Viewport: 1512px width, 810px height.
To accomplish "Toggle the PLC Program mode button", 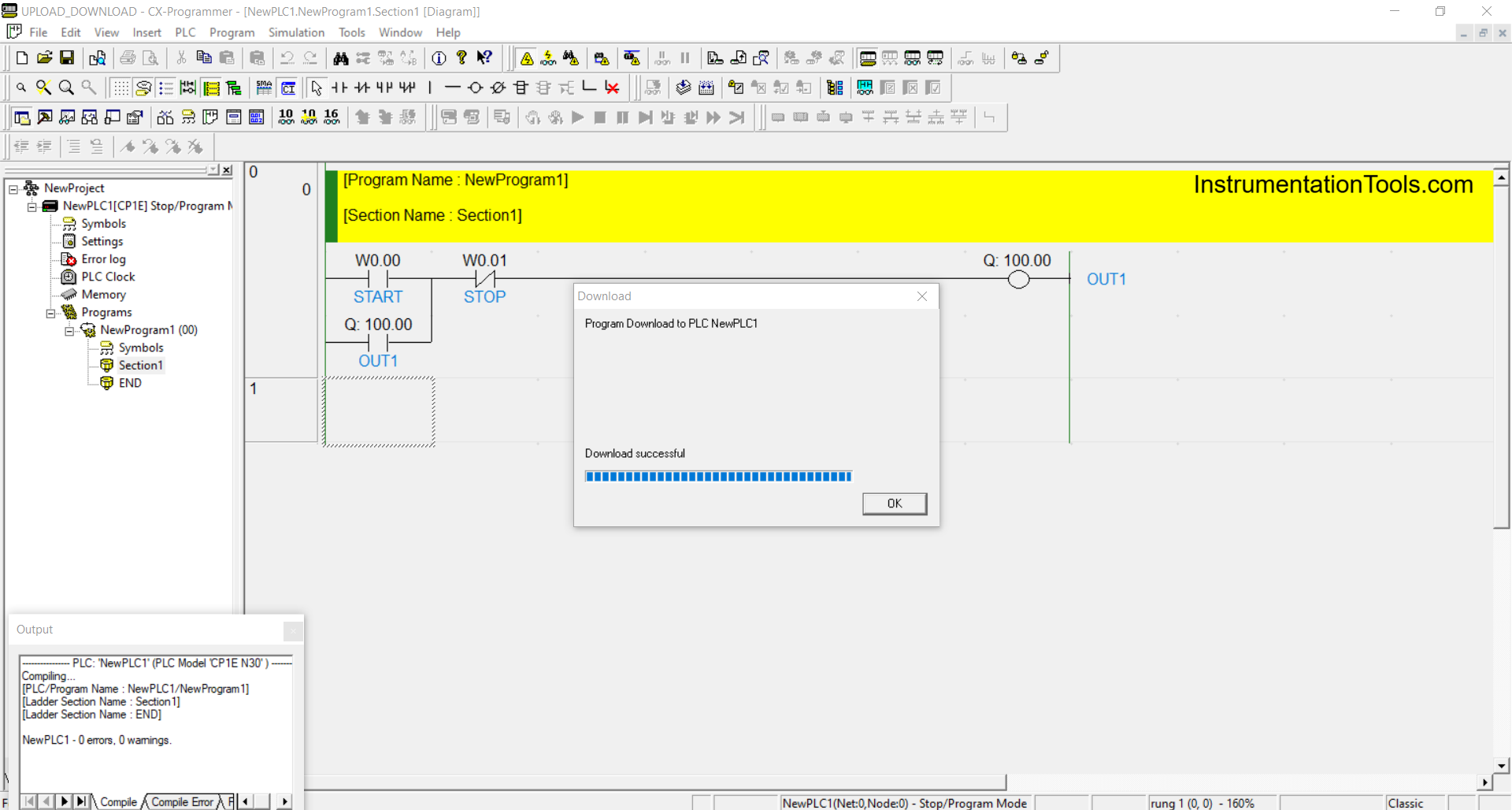I will [867, 58].
